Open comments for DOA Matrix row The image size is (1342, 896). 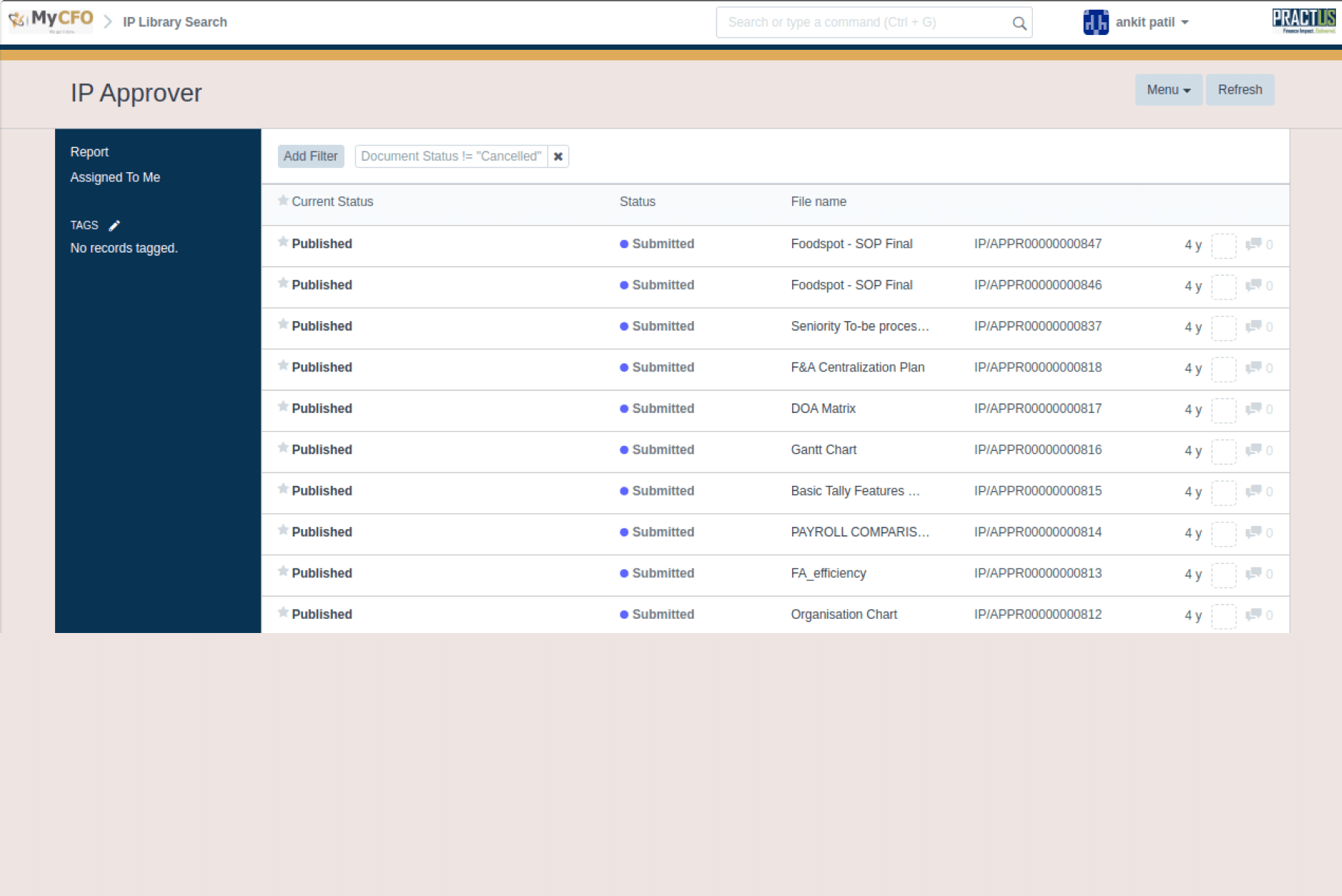coord(1254,409)
